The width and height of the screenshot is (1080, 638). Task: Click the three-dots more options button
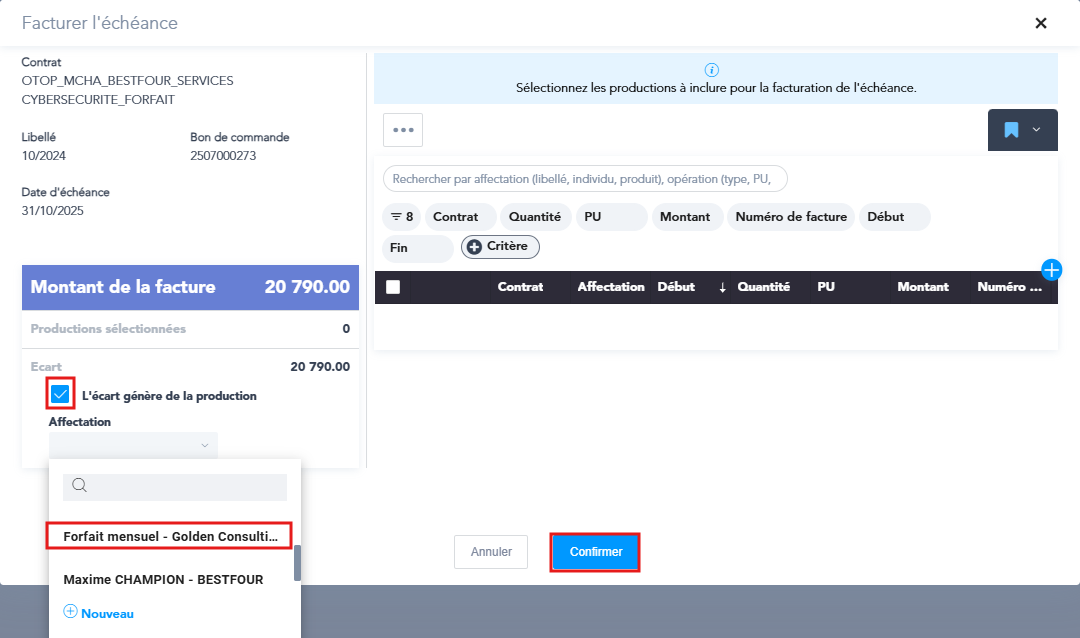tap(403, 130)
